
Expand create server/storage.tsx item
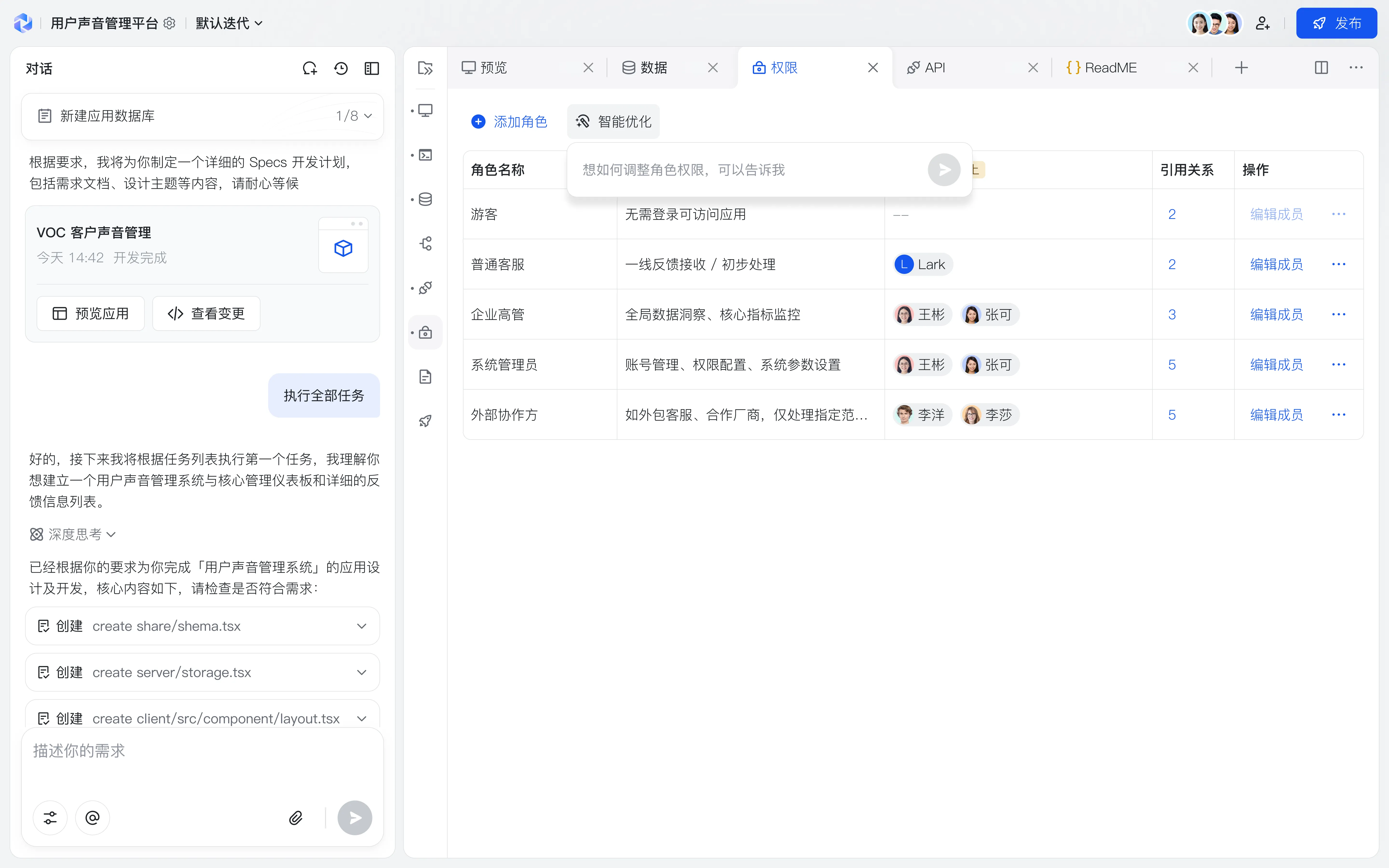click(203, 672)
